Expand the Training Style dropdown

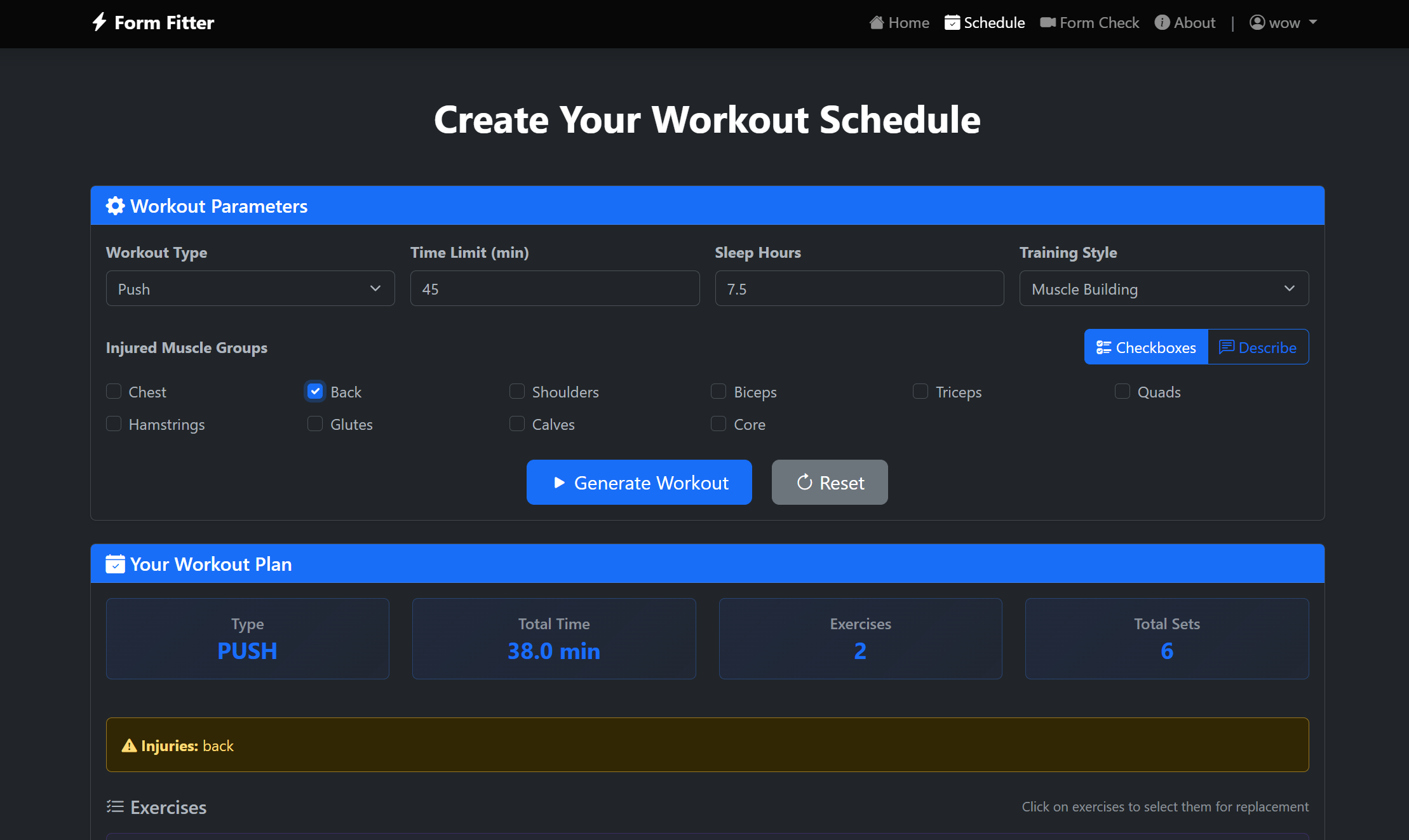1164,289
